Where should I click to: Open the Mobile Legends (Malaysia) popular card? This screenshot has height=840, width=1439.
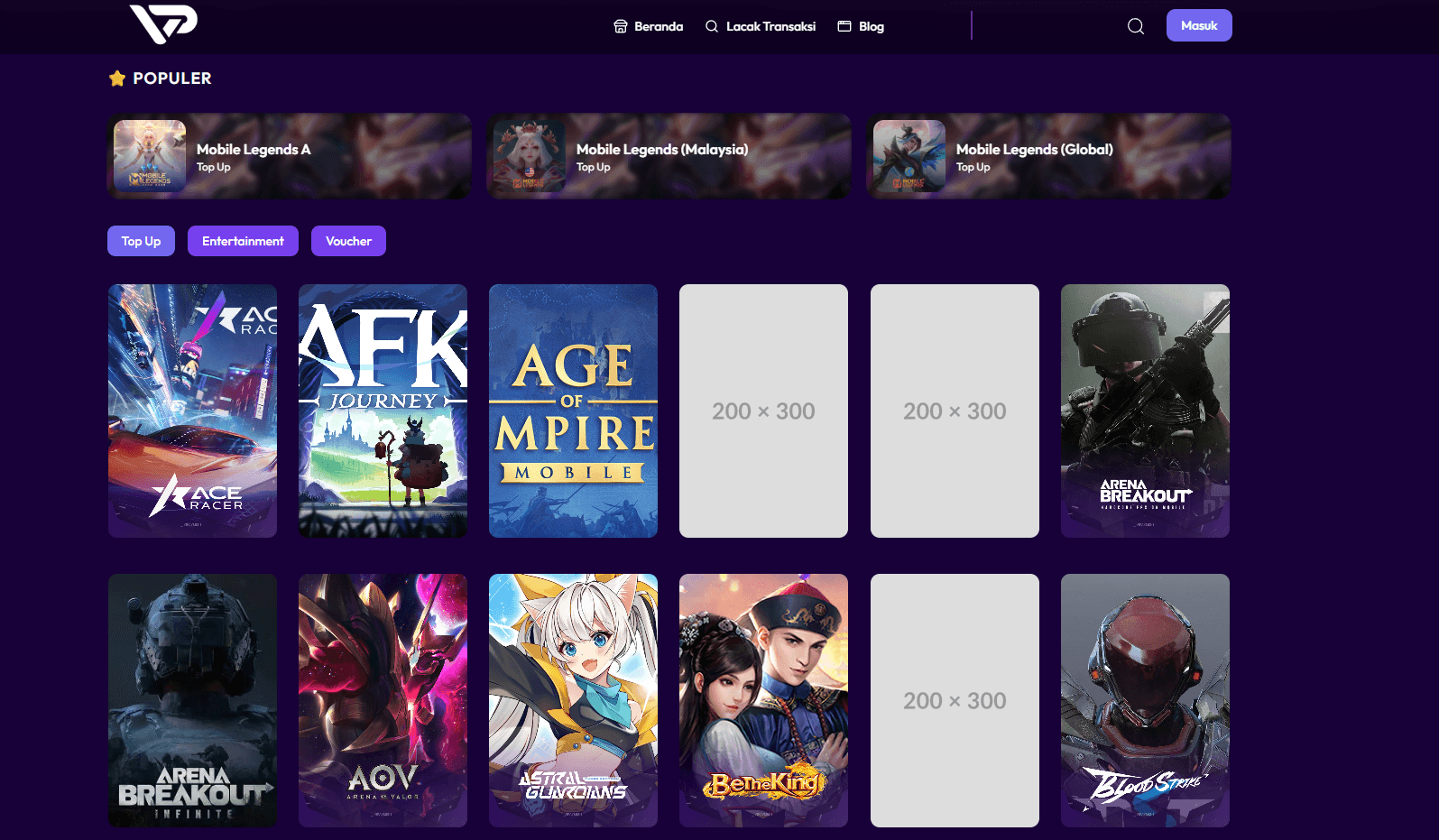(x=669, y=156)
